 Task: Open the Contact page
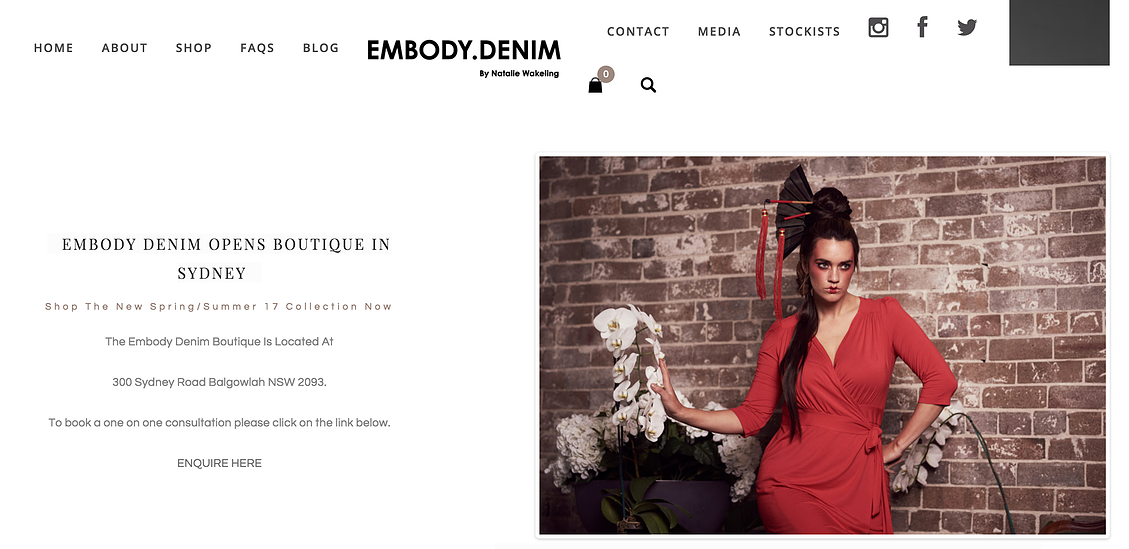pos(638,31)
